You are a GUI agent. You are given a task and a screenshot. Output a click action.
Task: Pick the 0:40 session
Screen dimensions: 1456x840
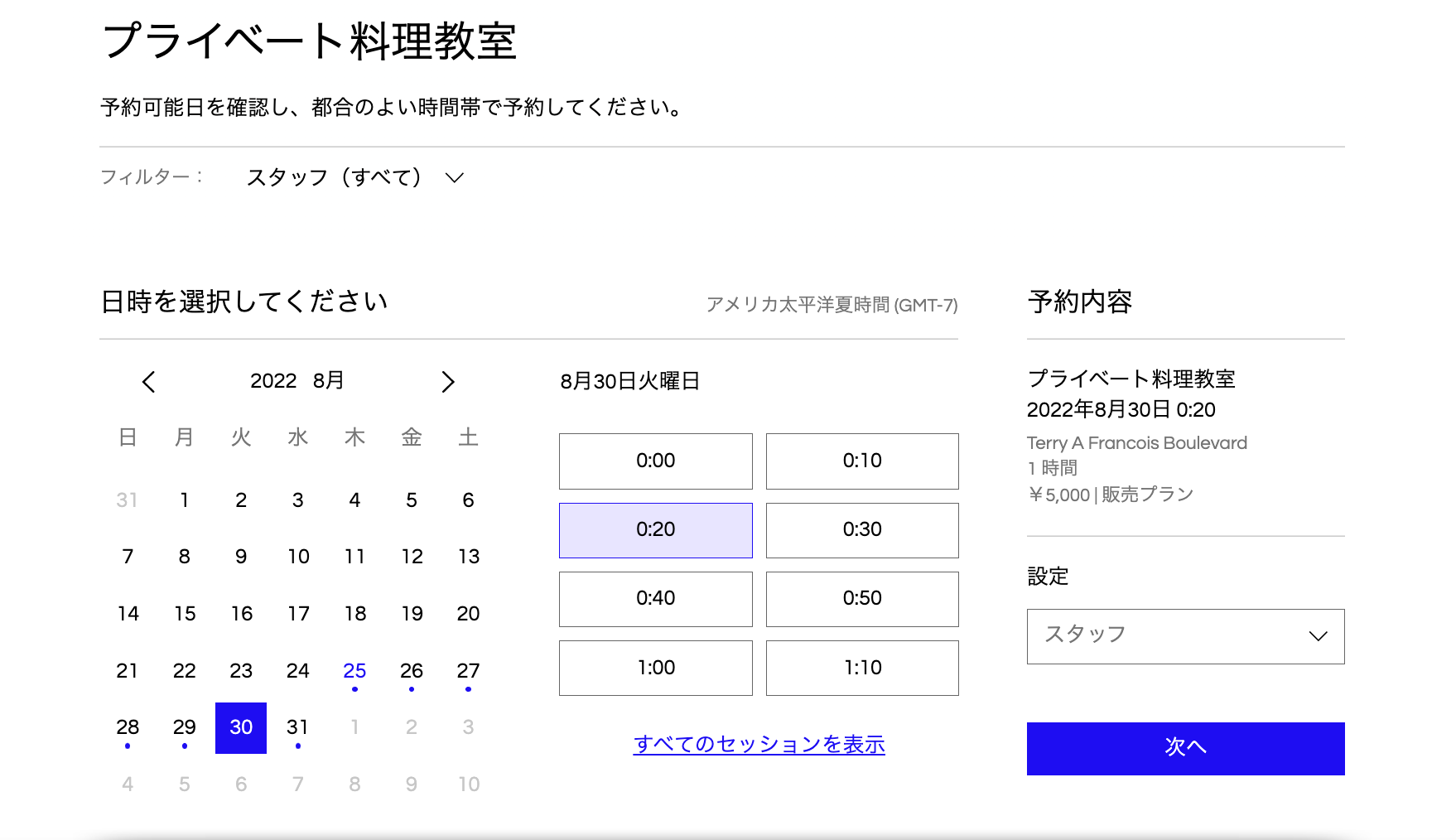tap(655, 599)
